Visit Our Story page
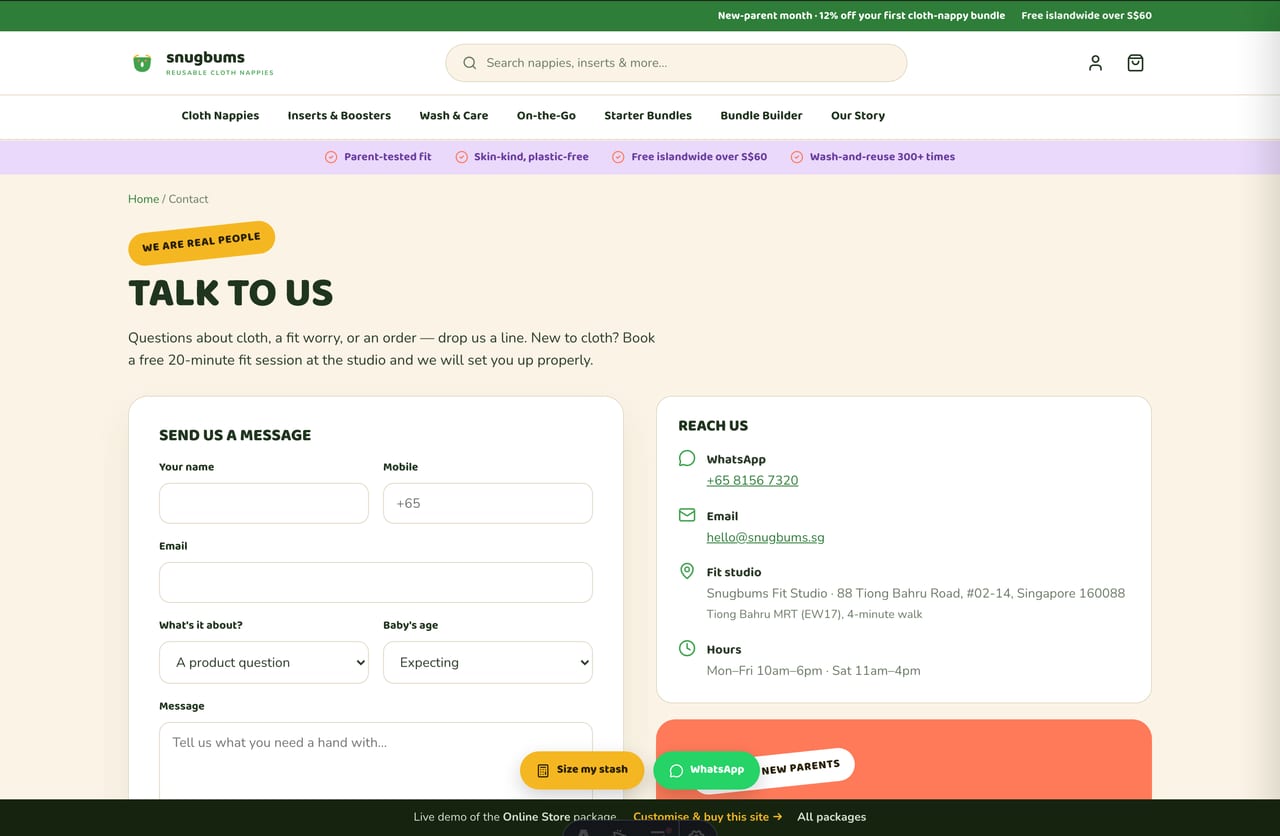 coord(858,116)
